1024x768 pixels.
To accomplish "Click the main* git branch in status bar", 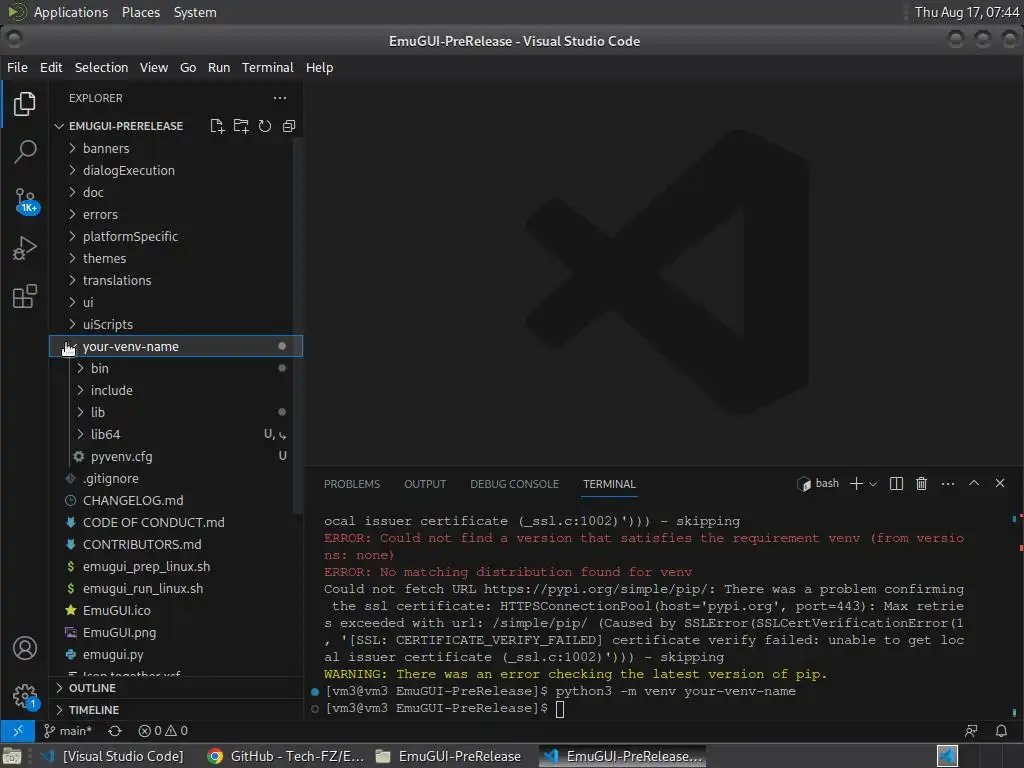I will pos(68,731).
